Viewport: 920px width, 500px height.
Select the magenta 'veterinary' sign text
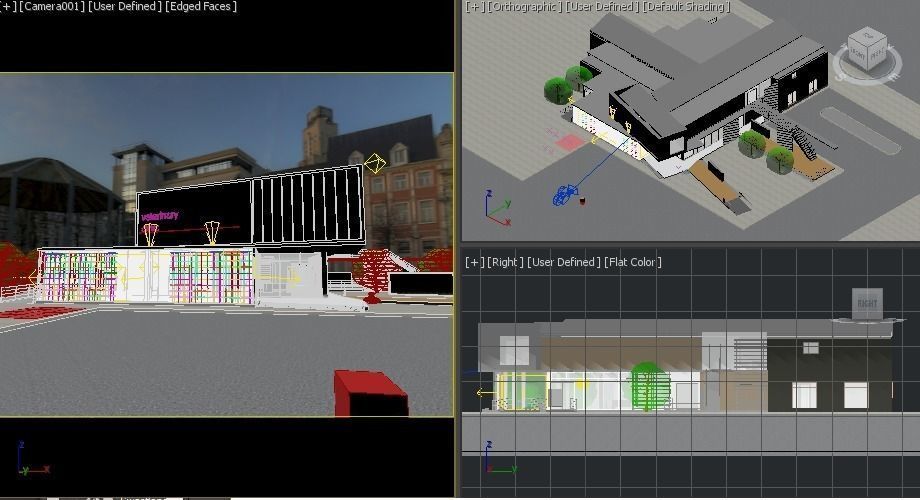tap(160, 216)
